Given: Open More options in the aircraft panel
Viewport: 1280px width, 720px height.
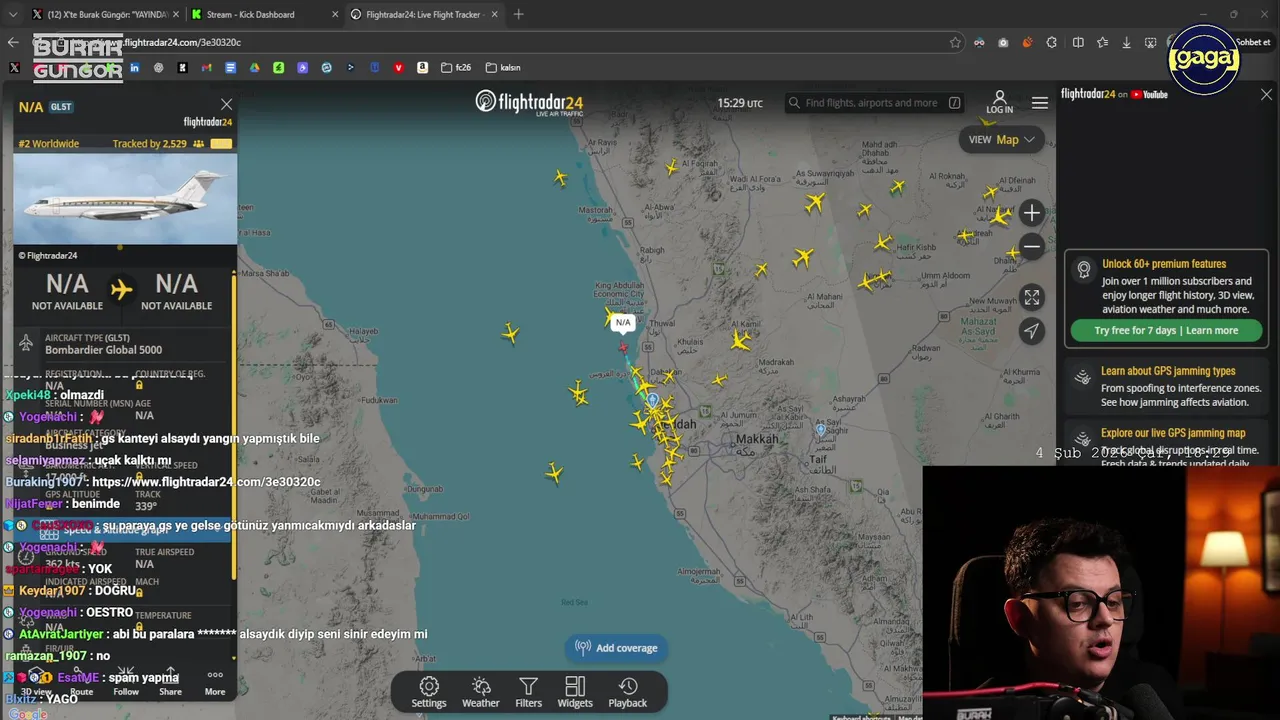Looking at the screenshot, I should pyautogui.click(x=215, y=682).
